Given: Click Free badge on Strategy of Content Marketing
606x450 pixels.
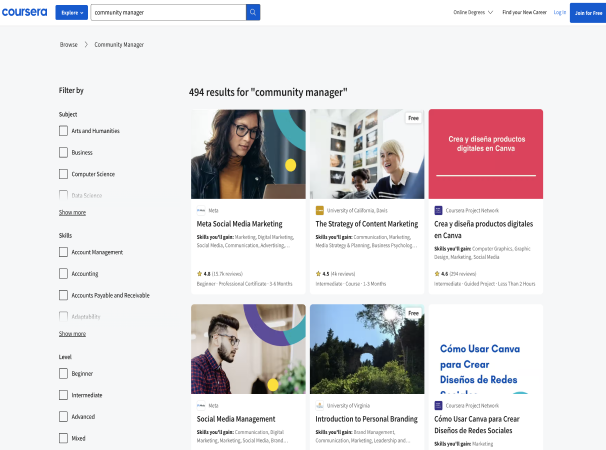Looking at the screenshot, I should pyautogui.click(x=413, y=118).
